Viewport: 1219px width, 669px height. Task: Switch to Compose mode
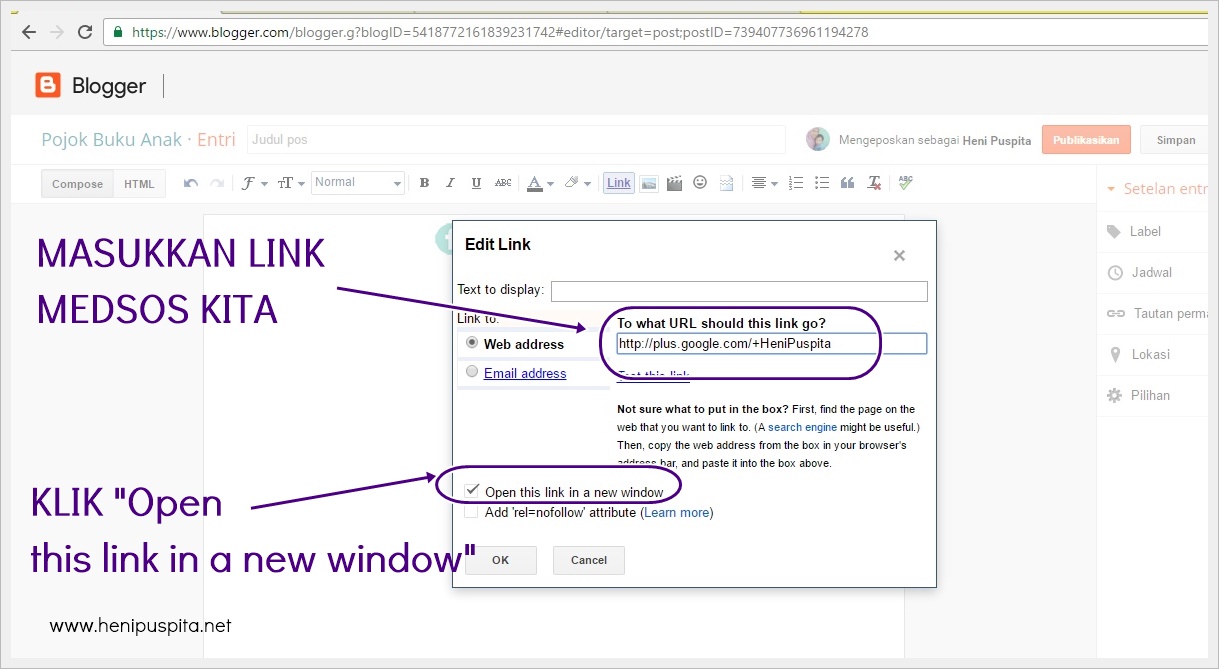[77, 184]
